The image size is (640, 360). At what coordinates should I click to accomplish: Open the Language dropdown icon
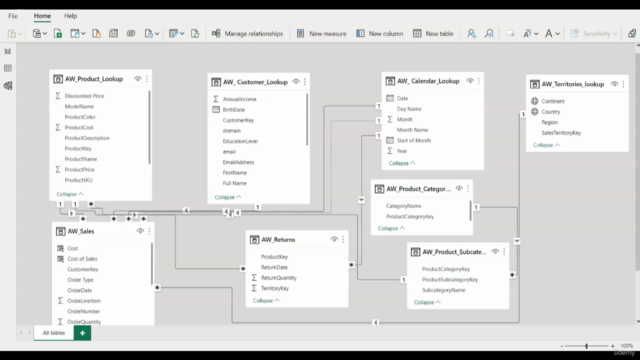click(x=531, y=33)
